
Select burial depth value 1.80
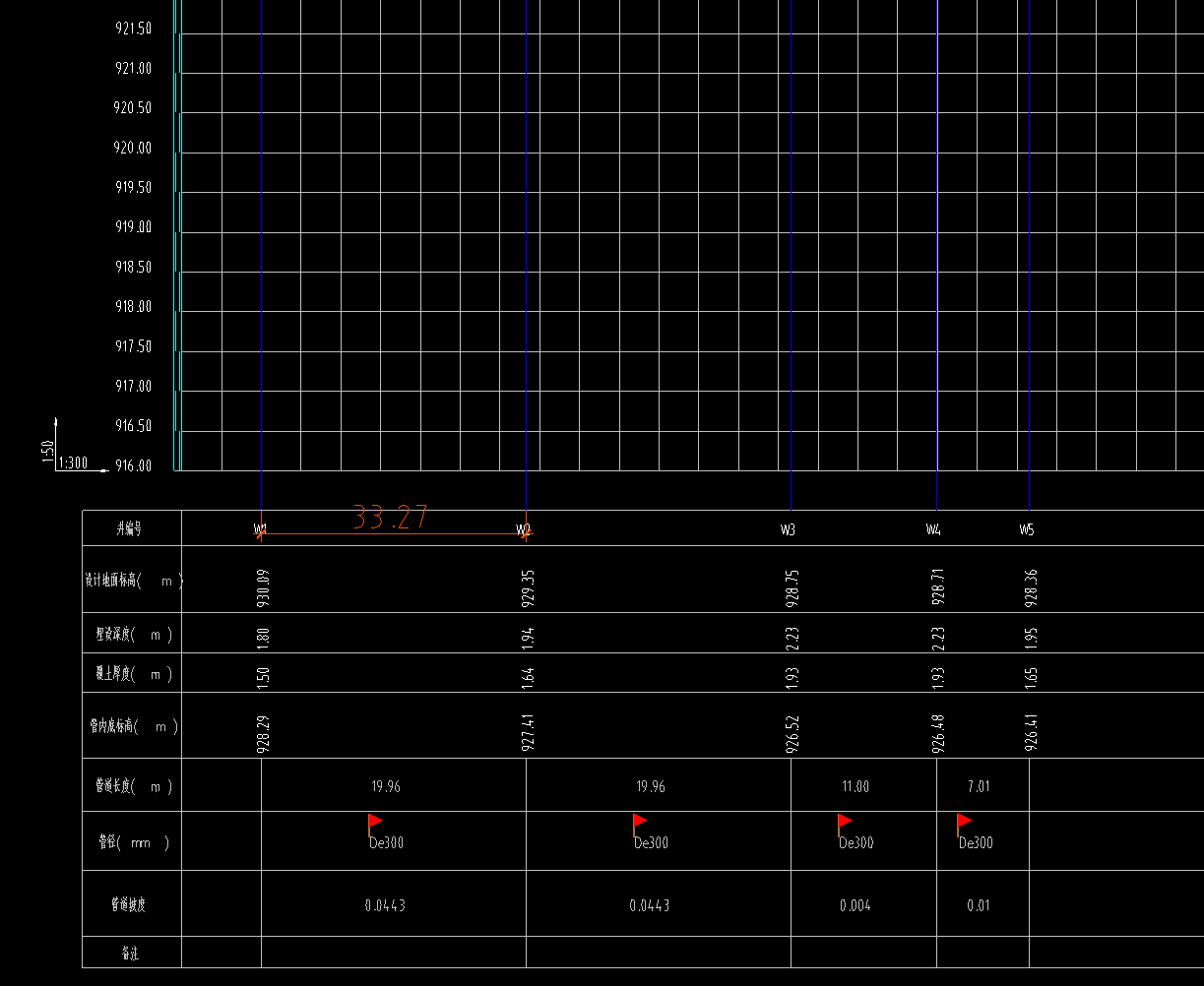tap(263, 637)
